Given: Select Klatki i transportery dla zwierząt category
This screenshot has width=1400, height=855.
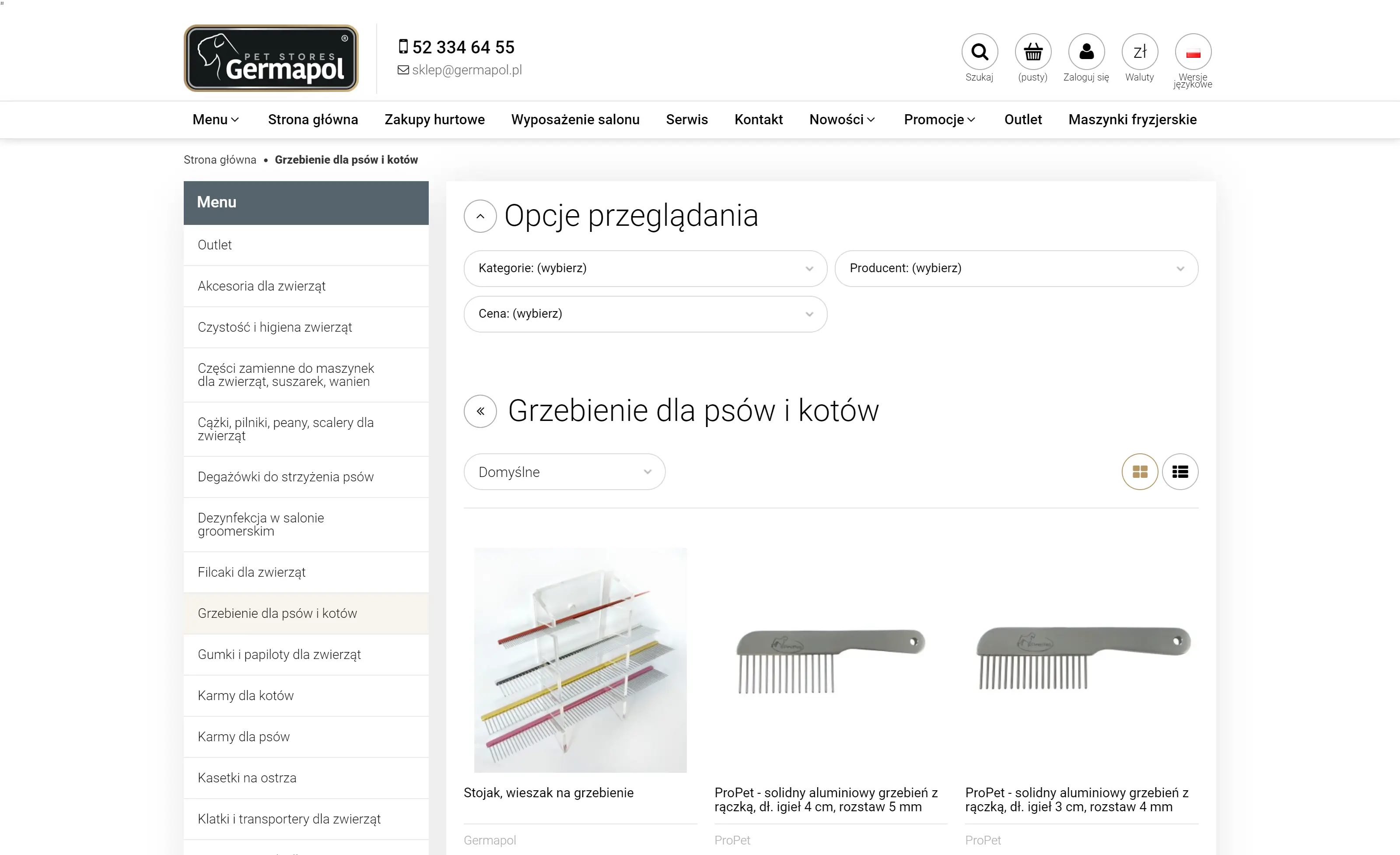Looking at the screenshot, I should click(306, 819).
